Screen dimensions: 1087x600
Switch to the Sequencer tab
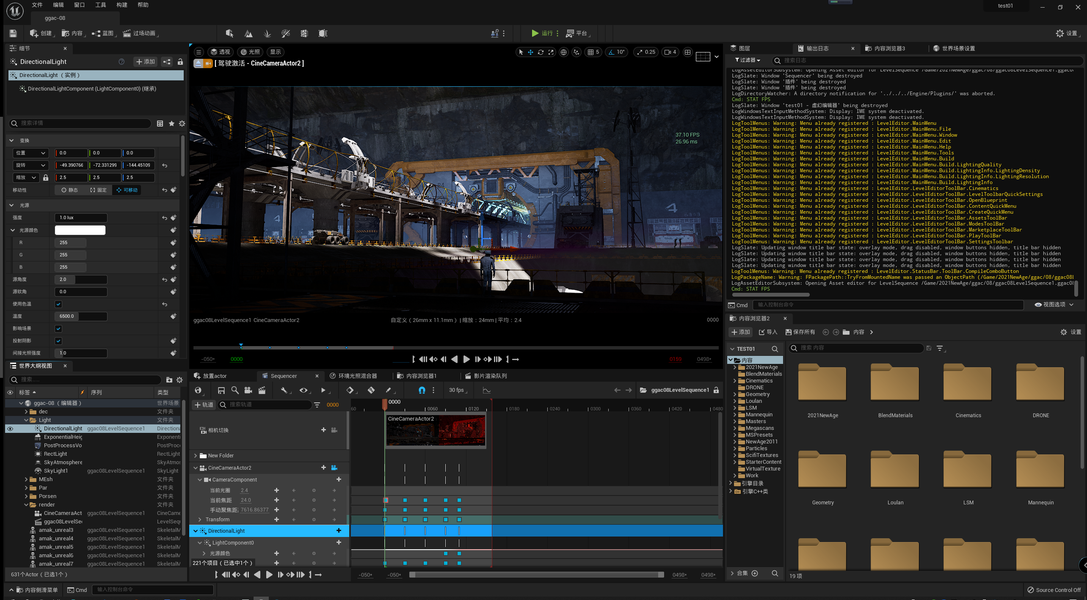click(284, 376)
